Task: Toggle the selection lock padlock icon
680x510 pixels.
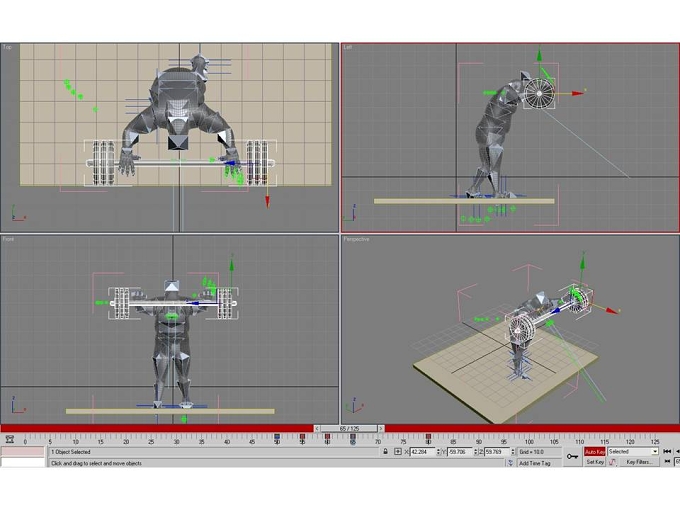Action: point(386,452)
